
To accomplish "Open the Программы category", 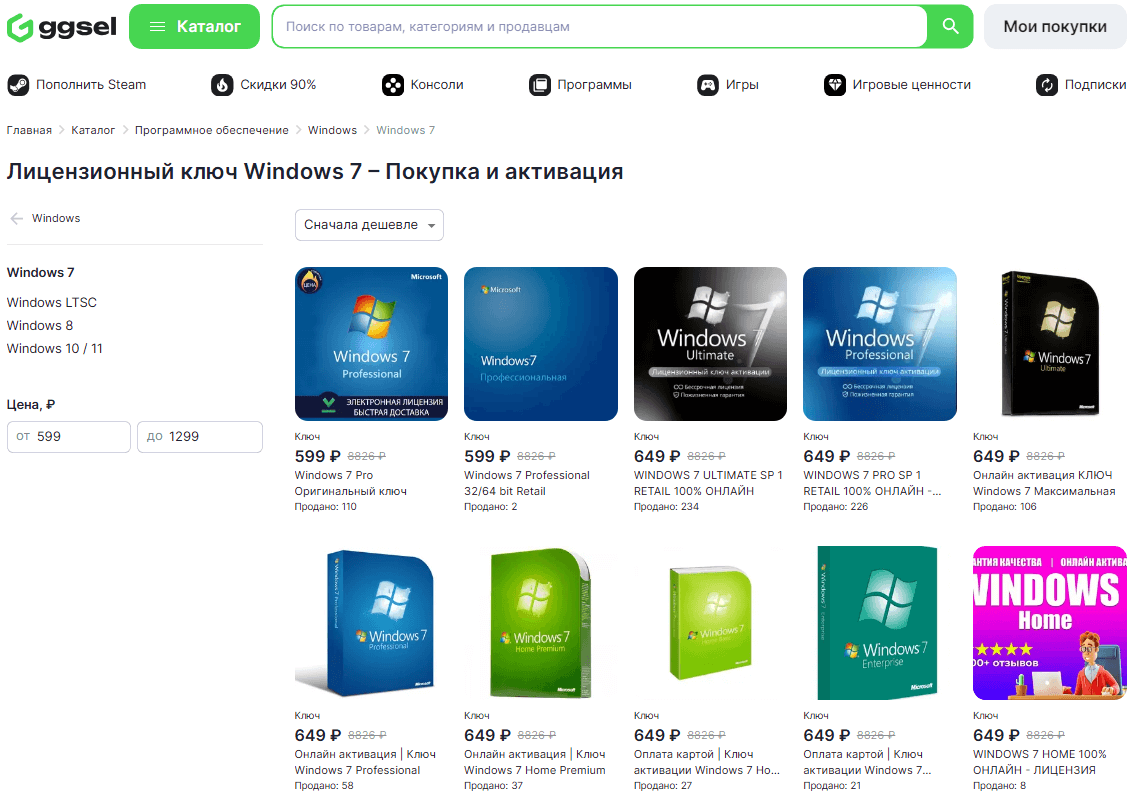I will pos(595,85).
